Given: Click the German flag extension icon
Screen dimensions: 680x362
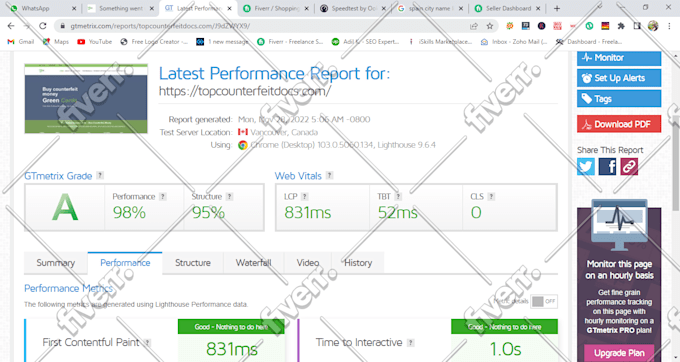Looking at the screenshot, I should tap(605, 26).
